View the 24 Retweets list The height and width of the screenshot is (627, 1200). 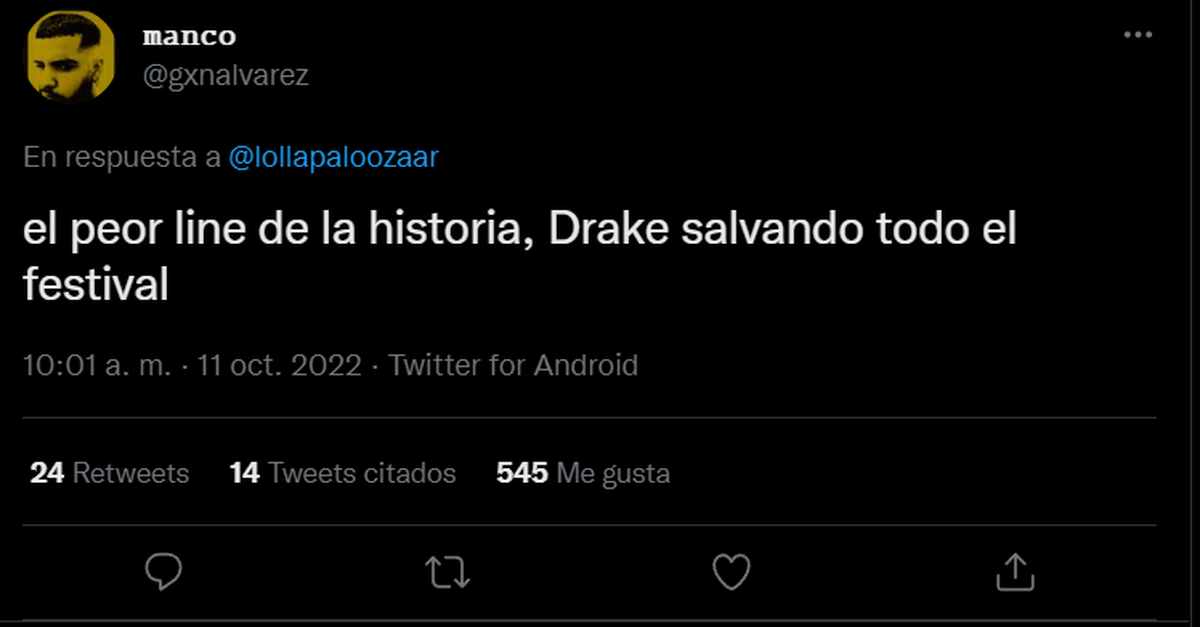[x=109, y=473]
